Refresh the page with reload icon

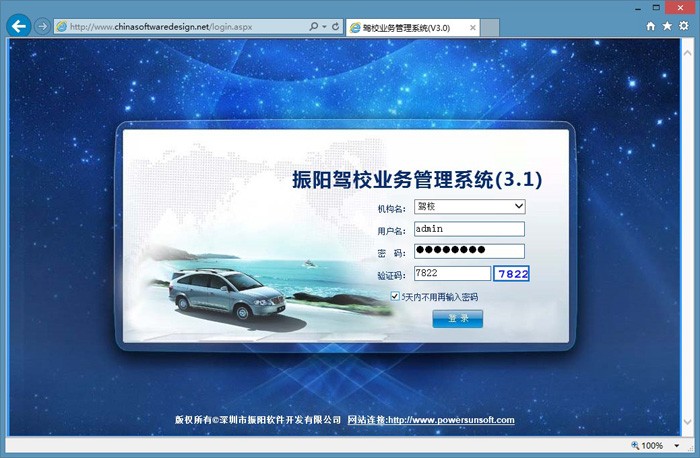pos(335,26)
